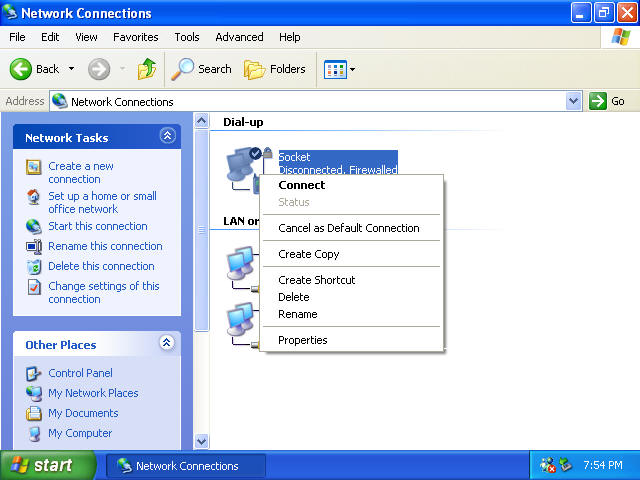Click the Search magnifier toolbar button
Viewport: 640px width, 480px height.
click(x=201, y=69)
